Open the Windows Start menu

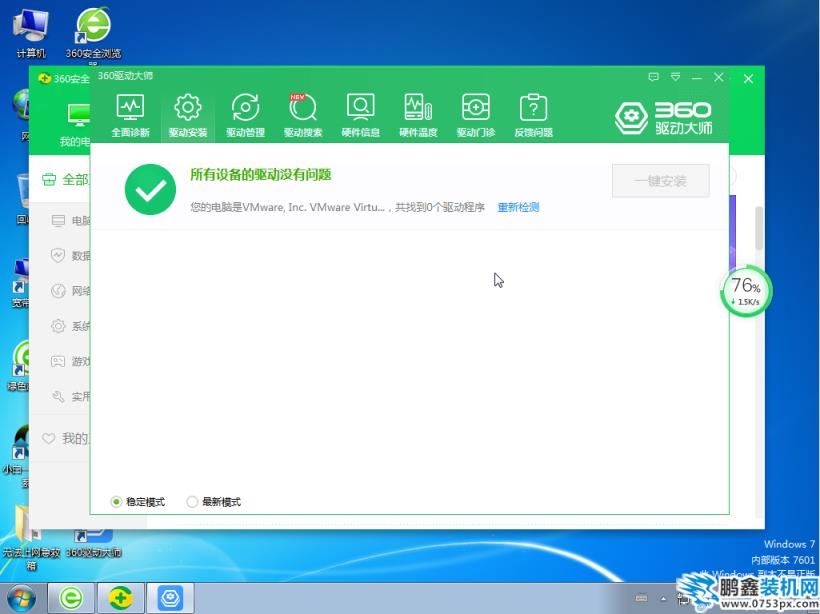[21, 598]
